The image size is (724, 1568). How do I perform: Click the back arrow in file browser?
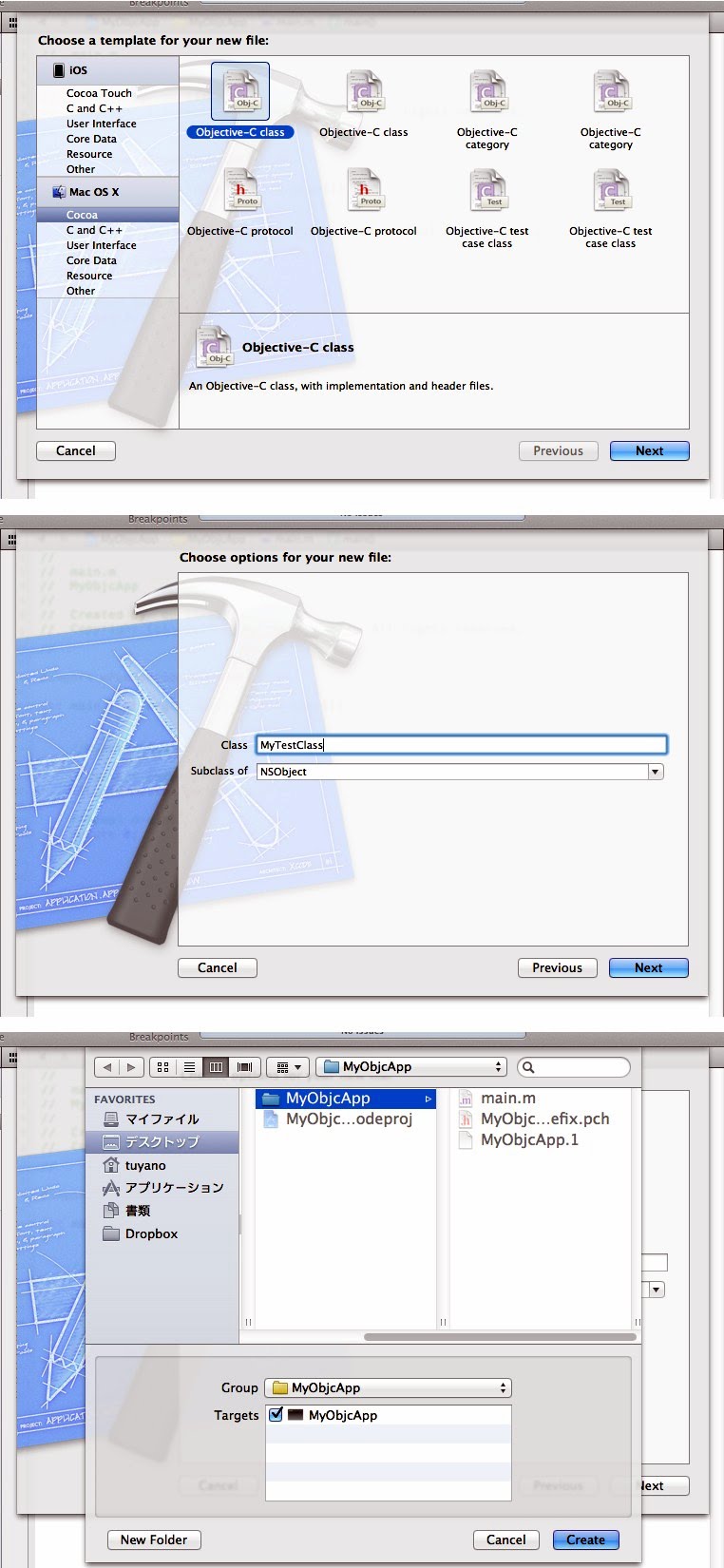(x=107, y=1067)
